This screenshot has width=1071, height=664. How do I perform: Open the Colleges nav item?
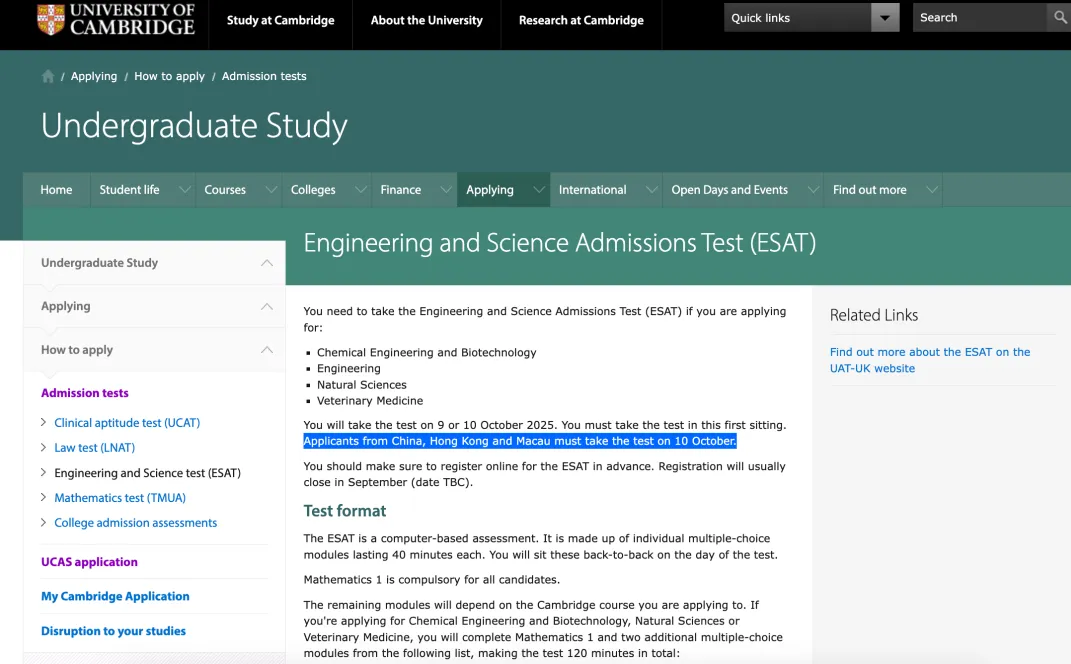click(313, 190)
